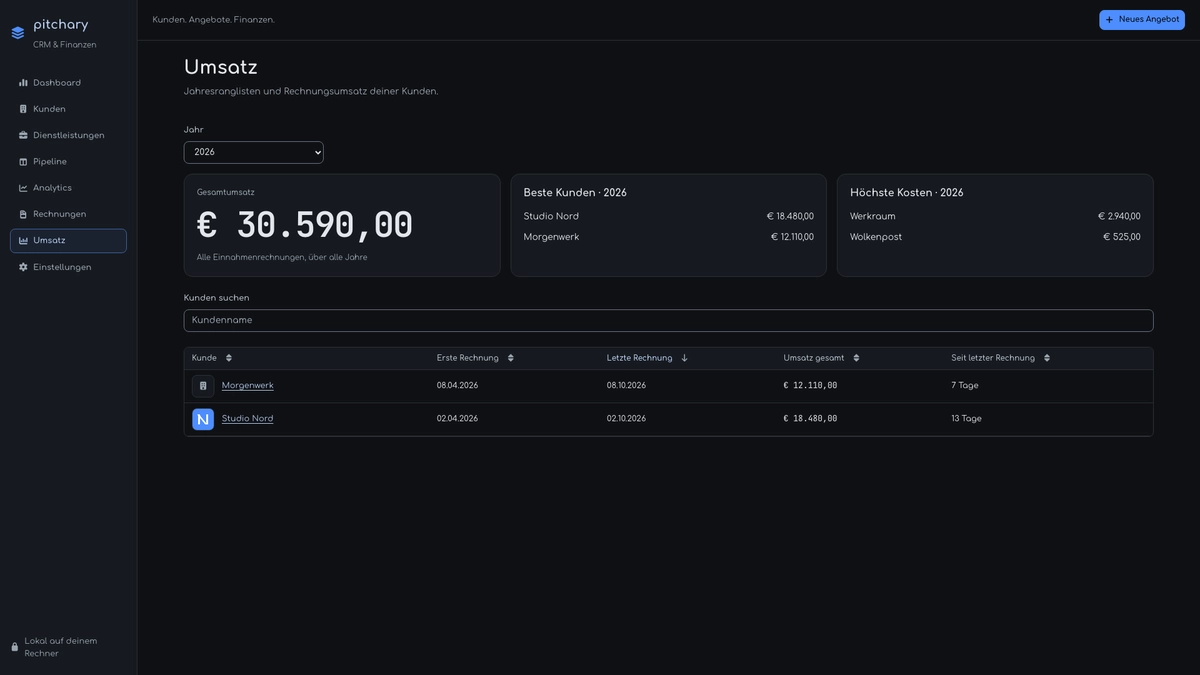1200x675 pixels.
Task: Click the Pipeline columns icon
Action: (23, 162)
